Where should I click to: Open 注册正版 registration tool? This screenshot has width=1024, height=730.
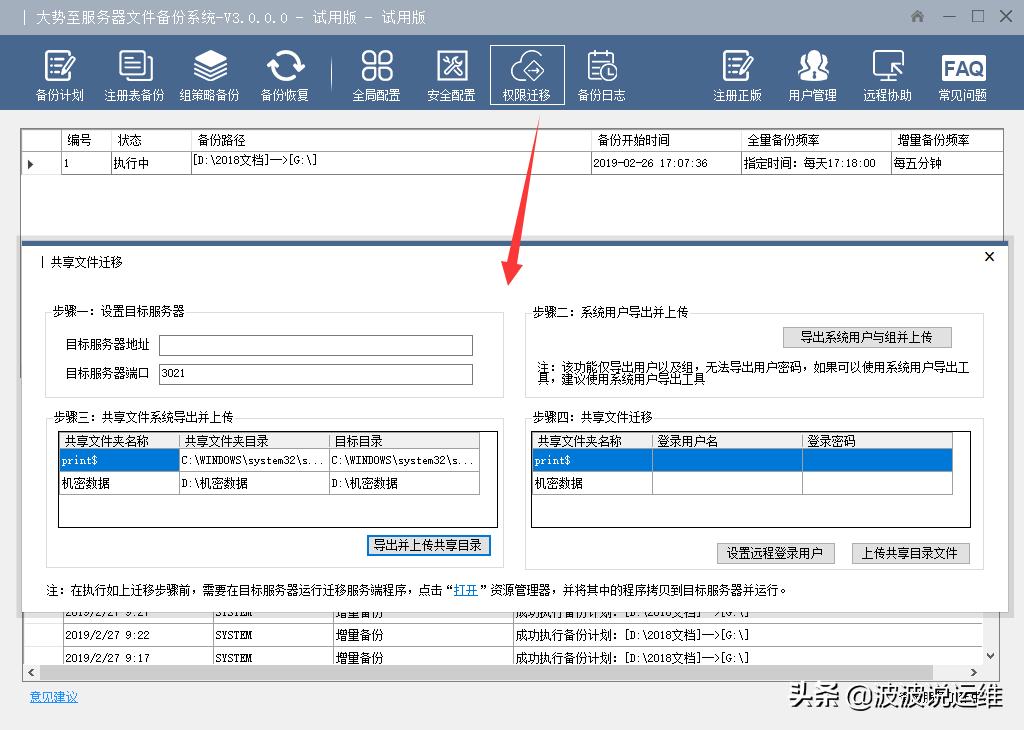point(737,73)
